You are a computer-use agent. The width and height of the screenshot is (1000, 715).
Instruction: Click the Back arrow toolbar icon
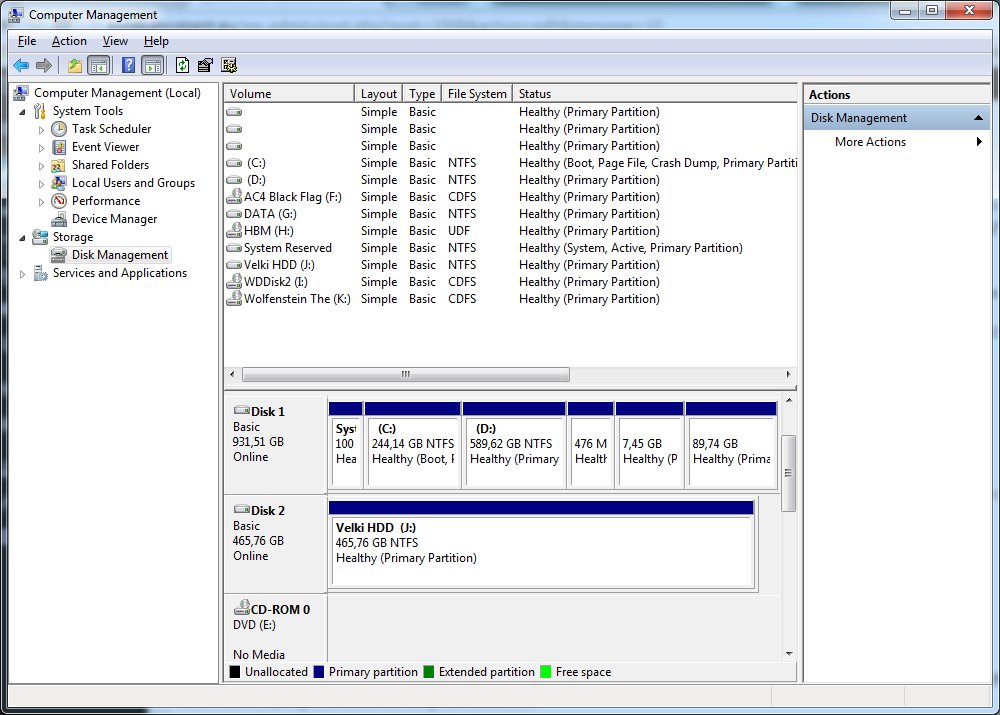[21, 66]
